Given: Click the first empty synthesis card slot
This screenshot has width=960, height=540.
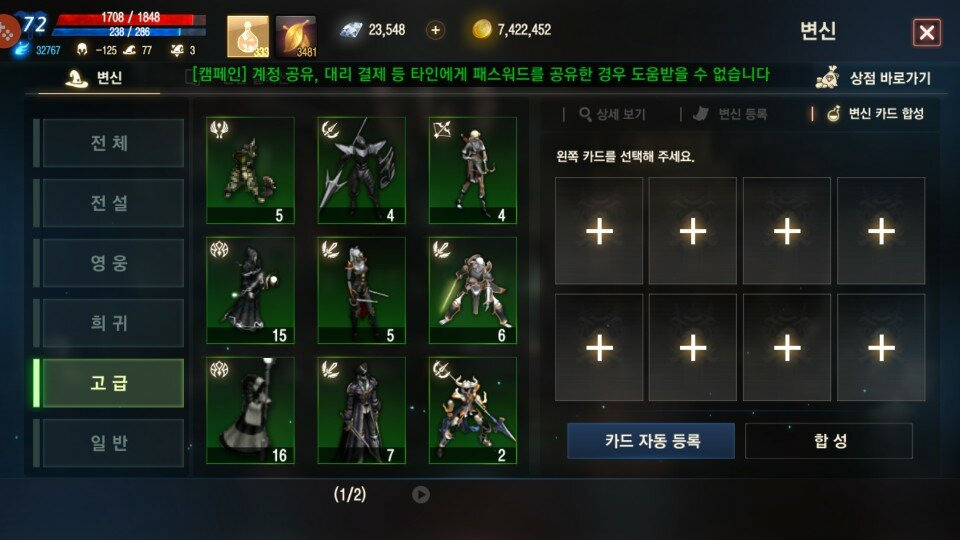Looking at the screenshot, I should (599, 231).
